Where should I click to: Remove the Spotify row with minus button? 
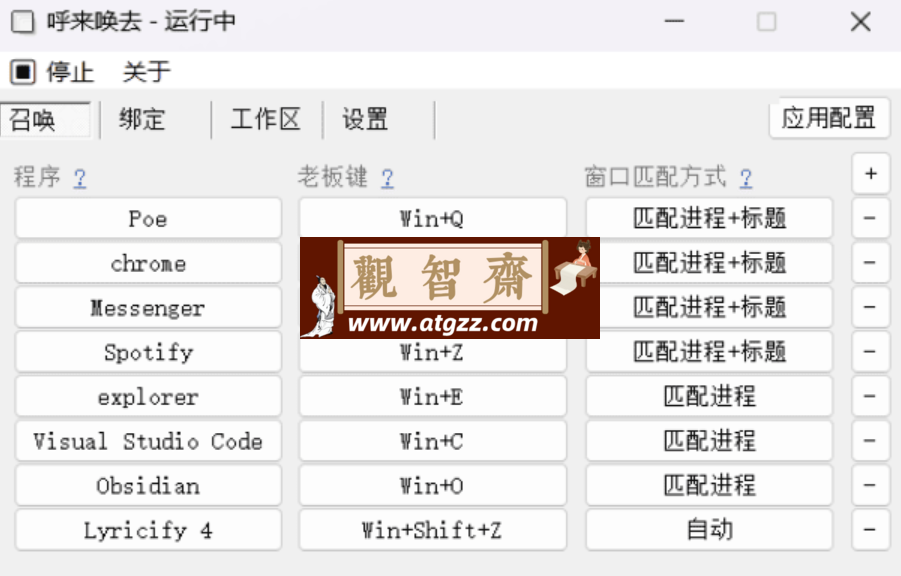point(871,351)
